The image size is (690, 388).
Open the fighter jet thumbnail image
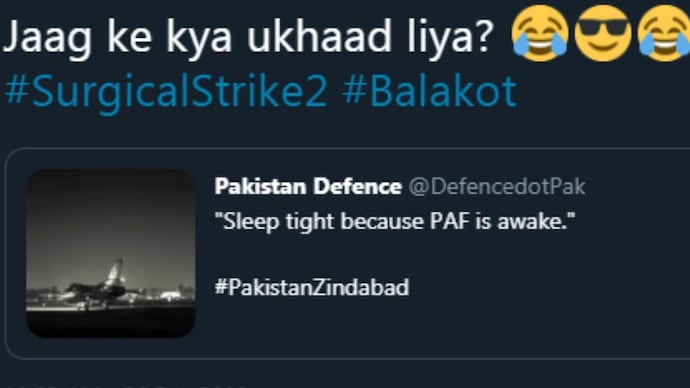coord(111,253)
